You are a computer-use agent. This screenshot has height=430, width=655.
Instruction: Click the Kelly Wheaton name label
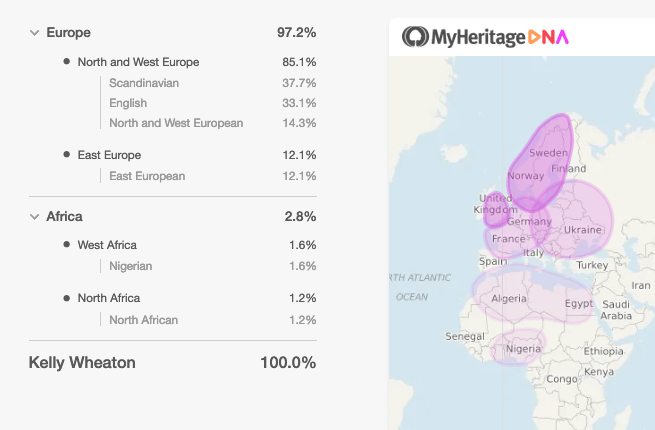point(82,362)
